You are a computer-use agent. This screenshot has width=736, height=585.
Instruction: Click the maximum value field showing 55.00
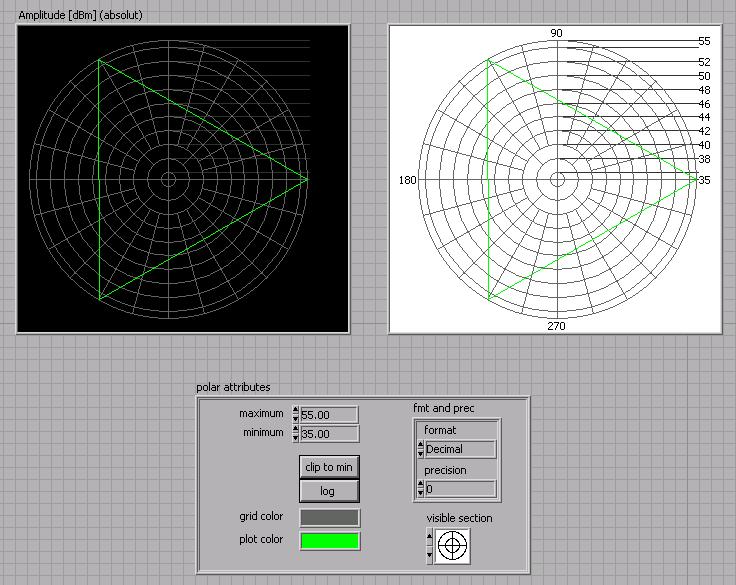point(329,414)
